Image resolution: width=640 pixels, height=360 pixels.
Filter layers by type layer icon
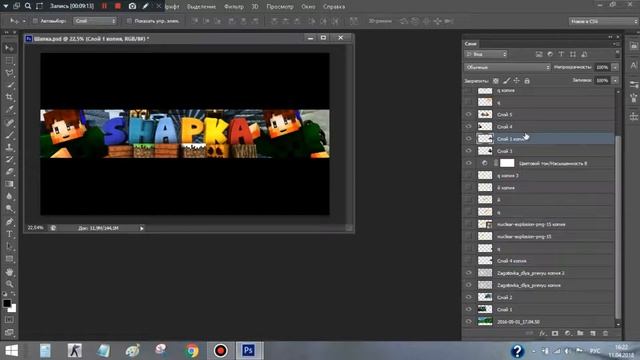[561, 54]
